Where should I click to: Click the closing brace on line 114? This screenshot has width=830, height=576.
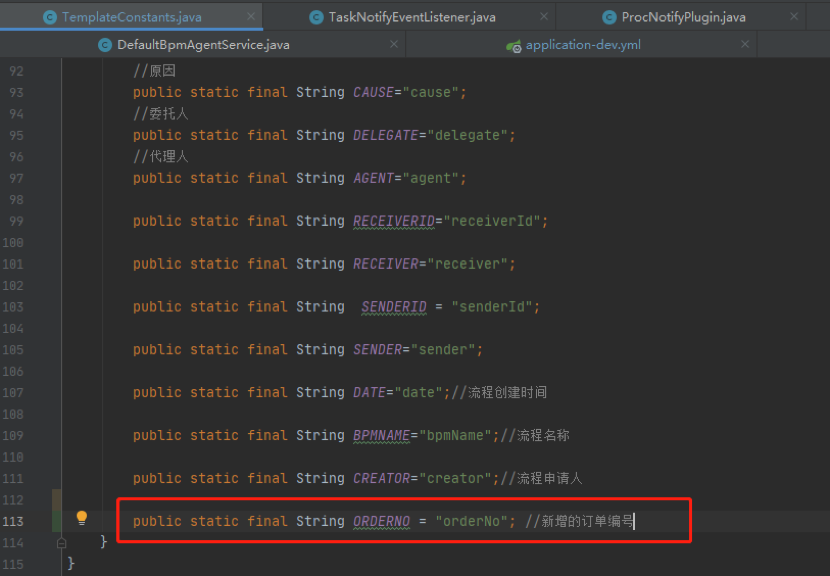point(104,542)
